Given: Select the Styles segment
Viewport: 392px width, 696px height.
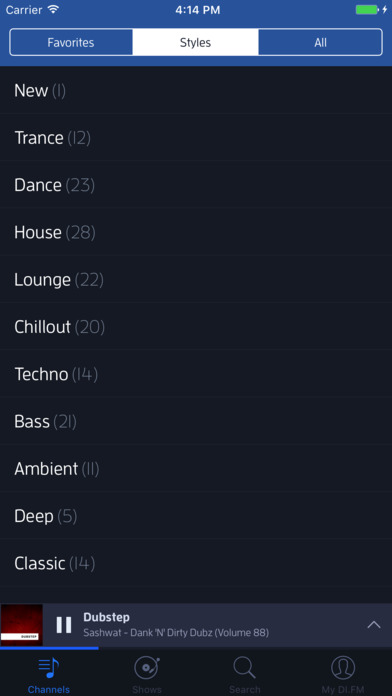Looking at the screenshot, I should 195,43.
